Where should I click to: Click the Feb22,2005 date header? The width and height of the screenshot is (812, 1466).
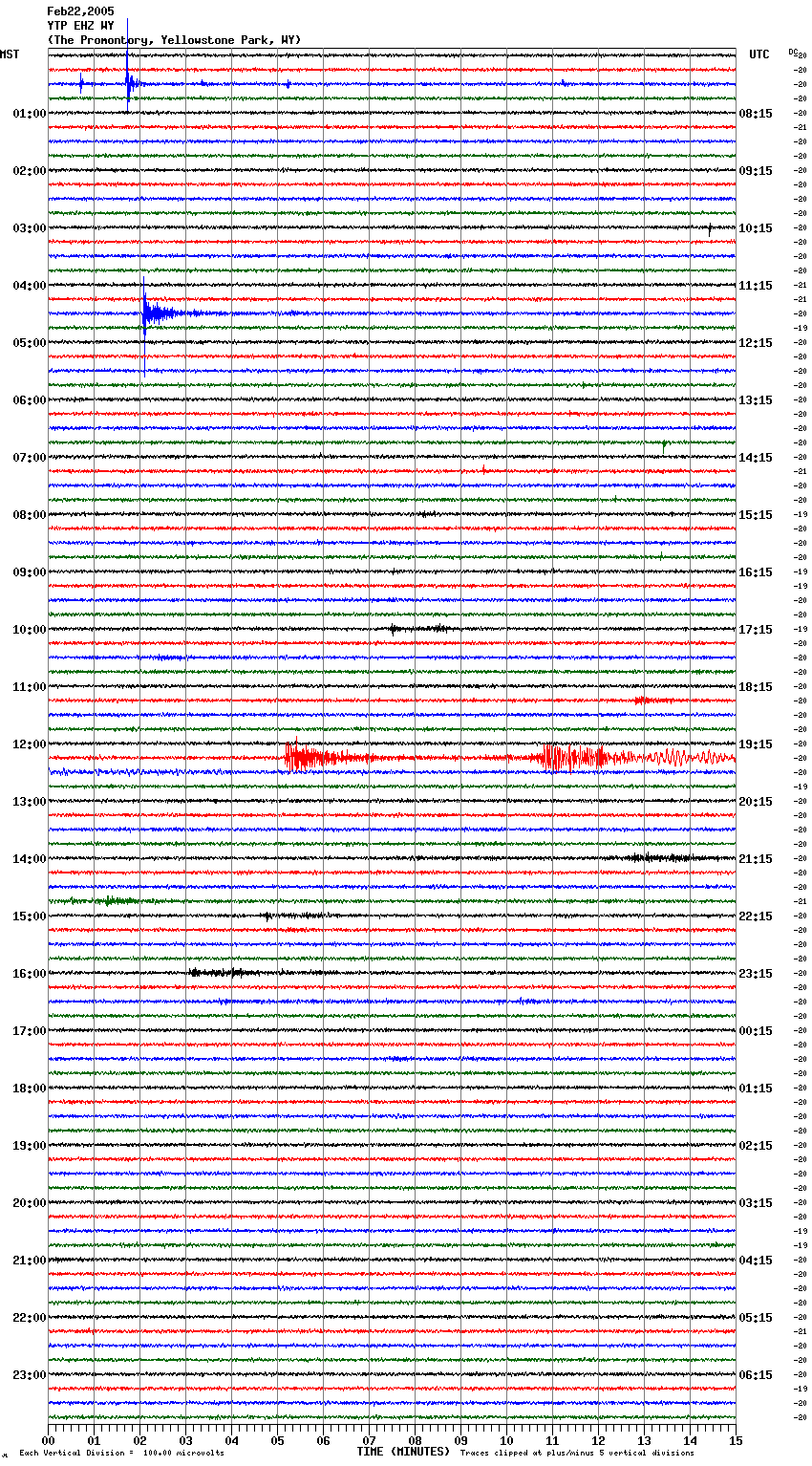(x=80, y=11)
